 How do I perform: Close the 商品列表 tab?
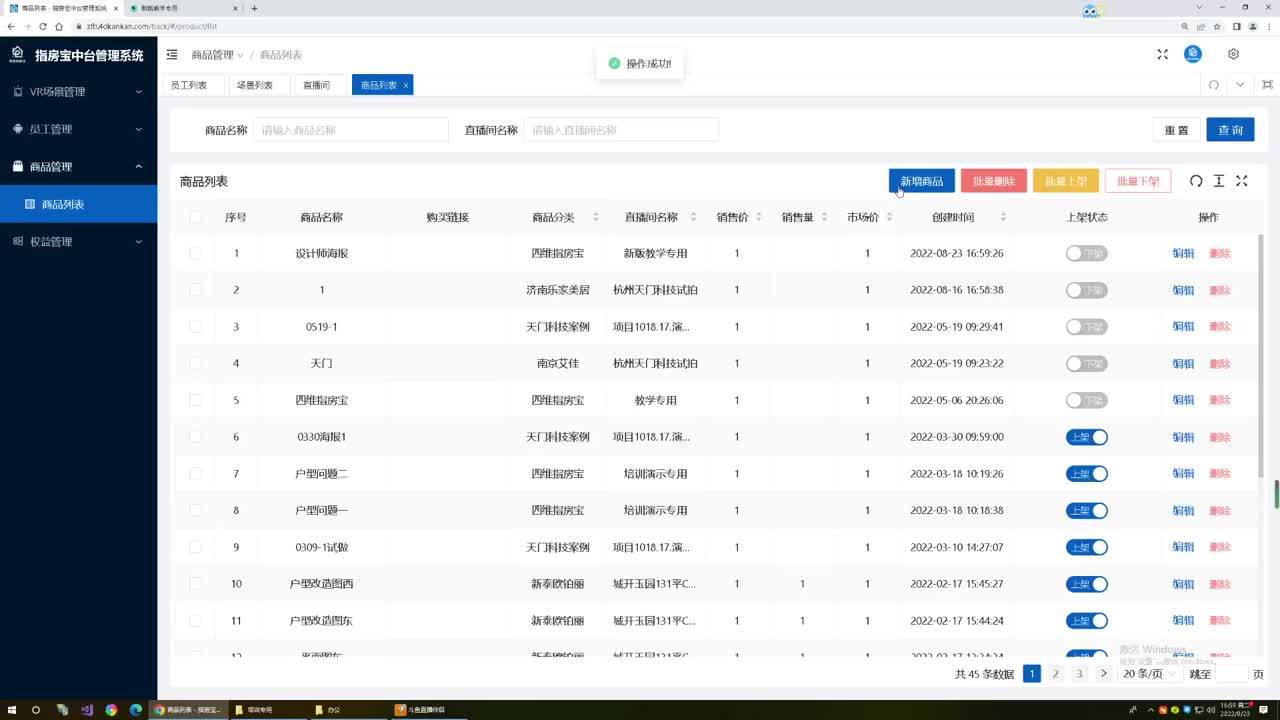pyautogui.click(x=405, y=86)
